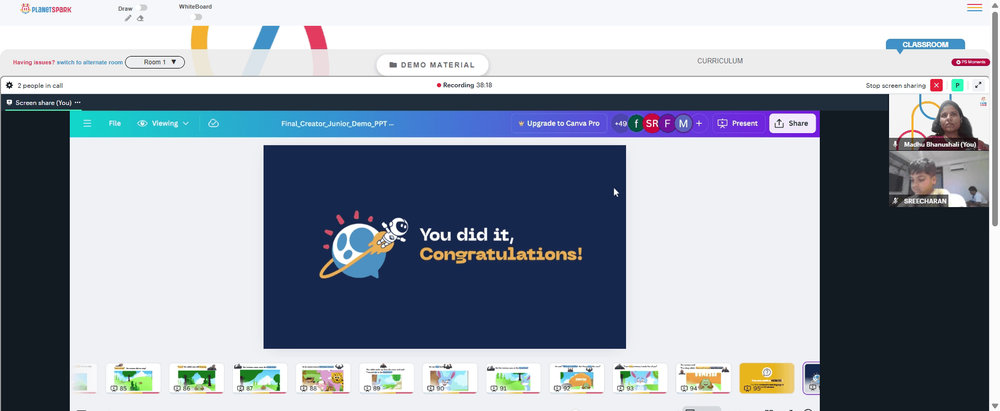Image resolution: width=1000 pixels, height=411 pixels.
Task: Select slide thumbnail 86
Action: point(196,378)
